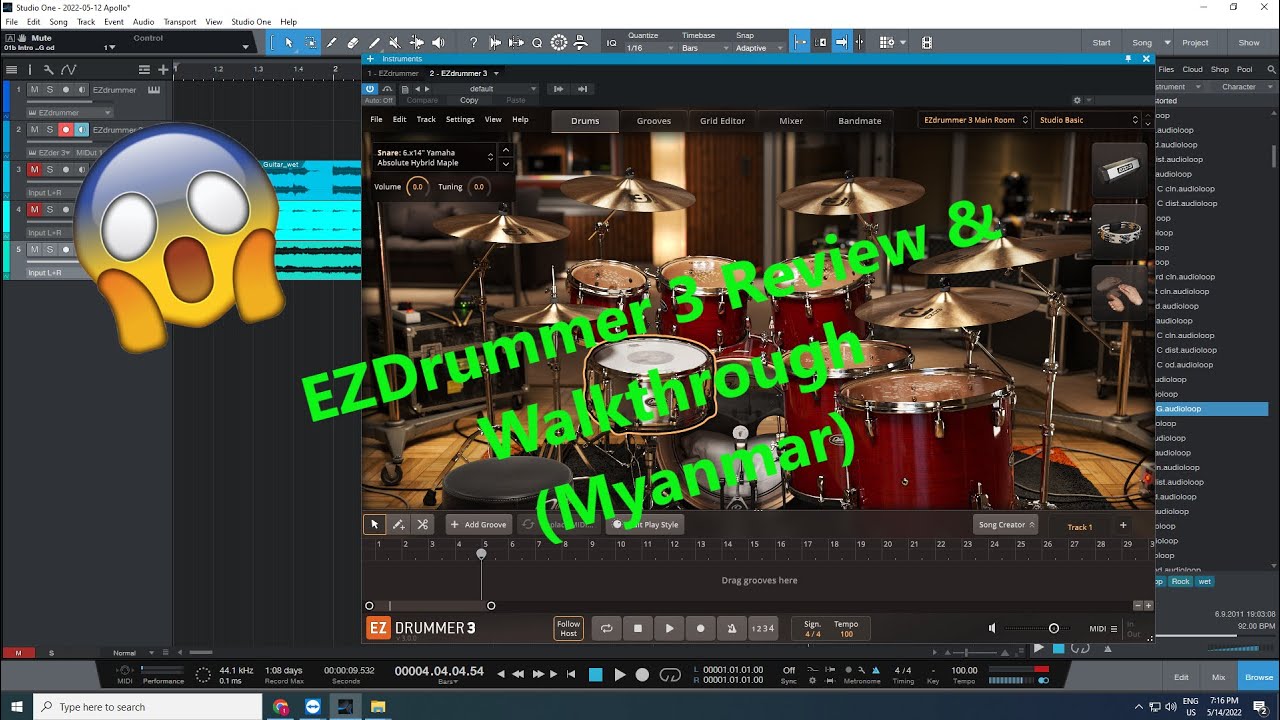
Task: Disable record arm on track 2
Action: [66, 130]
